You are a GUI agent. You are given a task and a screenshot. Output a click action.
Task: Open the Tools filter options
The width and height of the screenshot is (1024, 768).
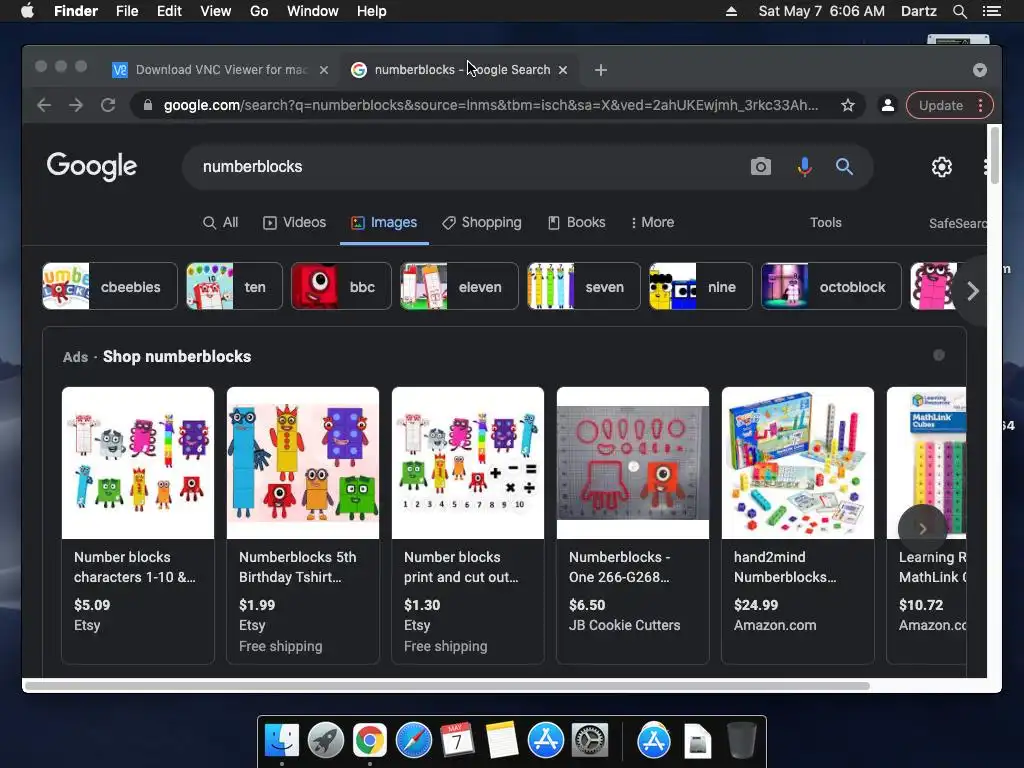[825, 223]
